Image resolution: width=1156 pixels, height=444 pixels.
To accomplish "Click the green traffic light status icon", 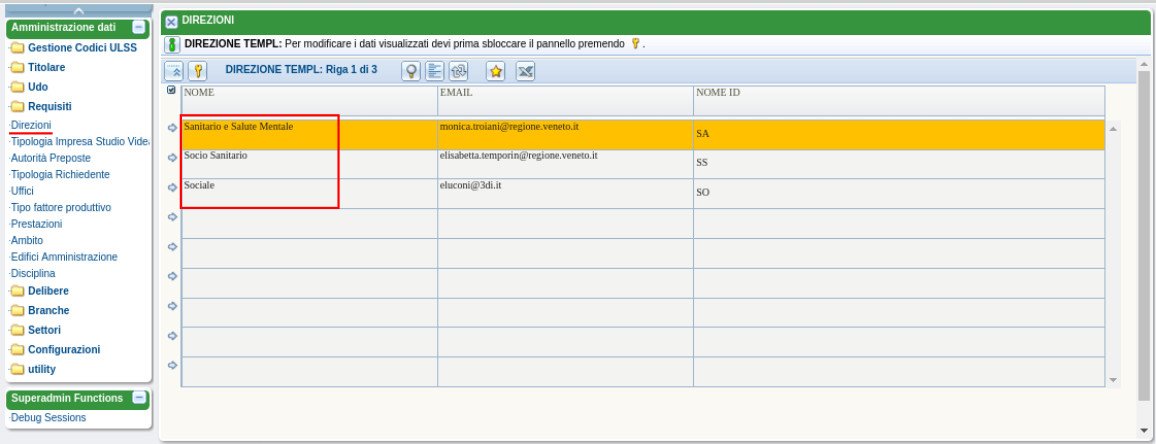I will click(x=172, y=44).
